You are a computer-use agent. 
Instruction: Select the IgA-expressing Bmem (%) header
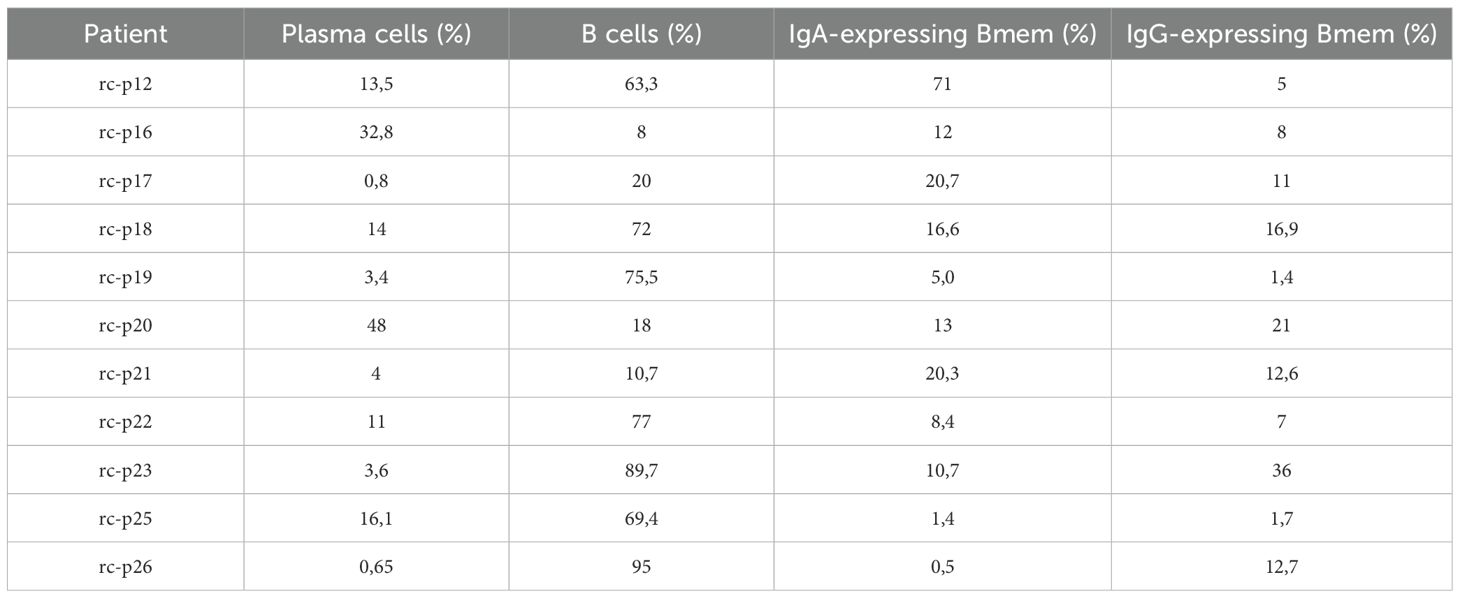click(942, 35)
